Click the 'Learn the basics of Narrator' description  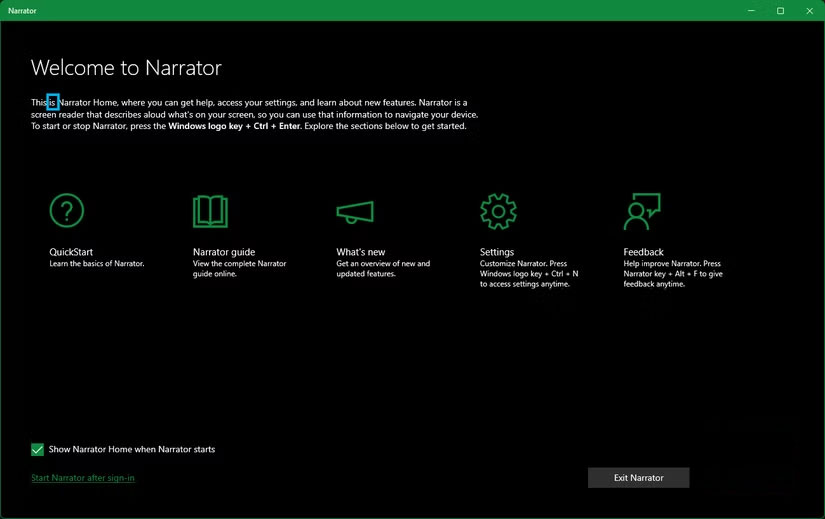97,264
